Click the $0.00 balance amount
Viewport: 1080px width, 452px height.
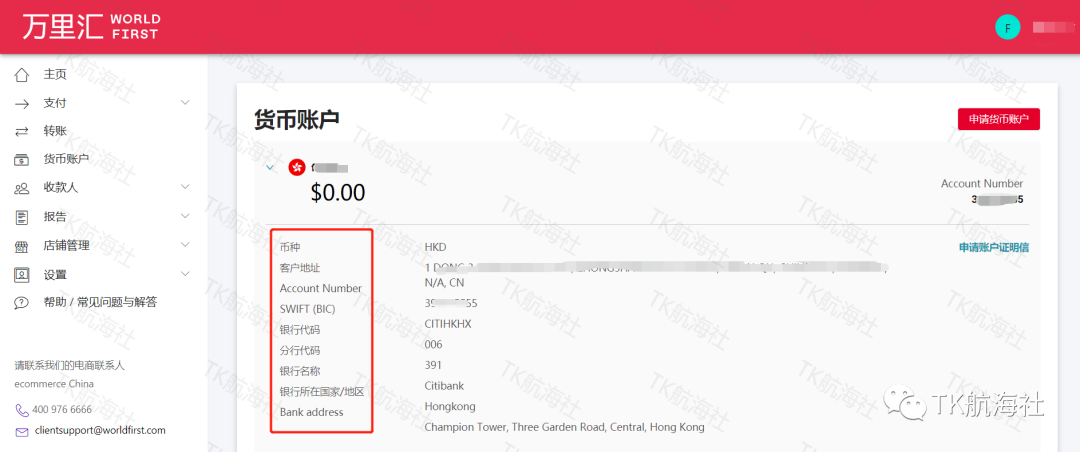[338, 193]
